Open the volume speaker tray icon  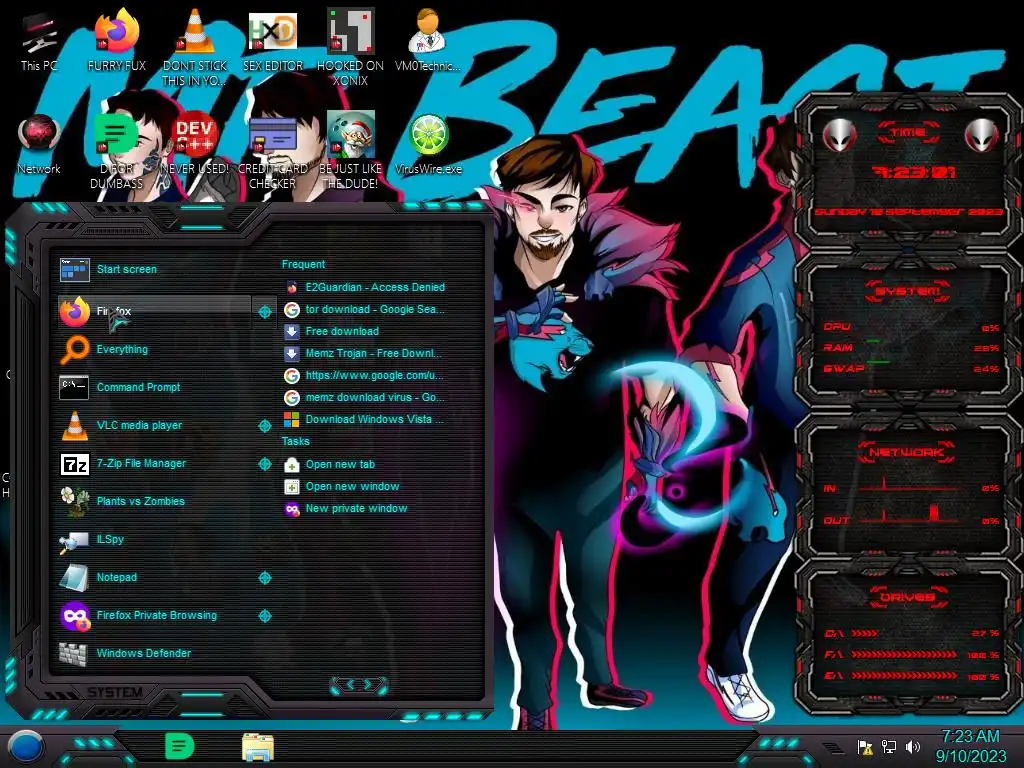click(x=913, y=746)
